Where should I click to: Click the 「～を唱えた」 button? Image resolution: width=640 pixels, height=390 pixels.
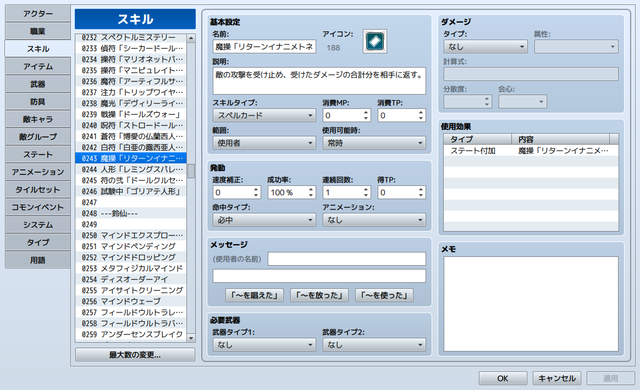[x=254, y=295]
